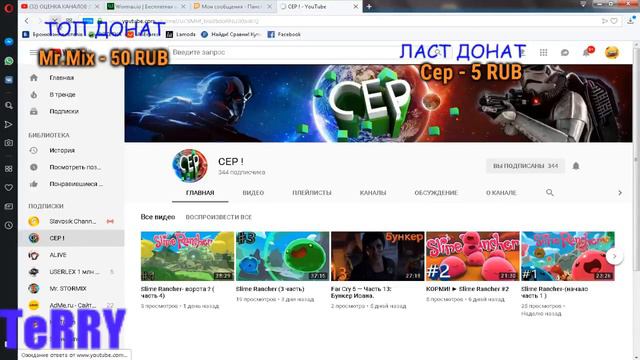Add page to bookmarks heart in address bar
The height and width of the screenshot is (360, 640).
tap(614, 21)
